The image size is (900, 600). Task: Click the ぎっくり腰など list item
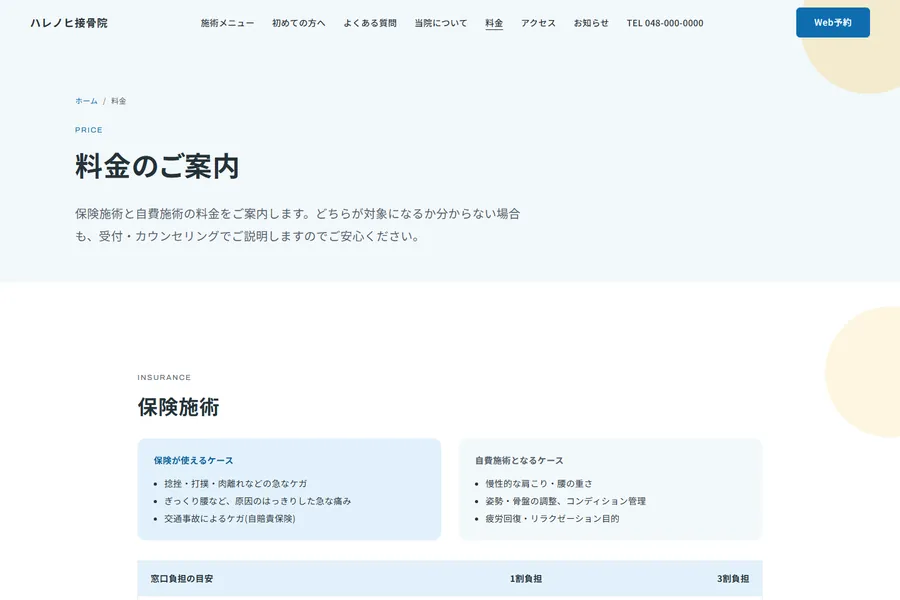[x=258, y=501]
